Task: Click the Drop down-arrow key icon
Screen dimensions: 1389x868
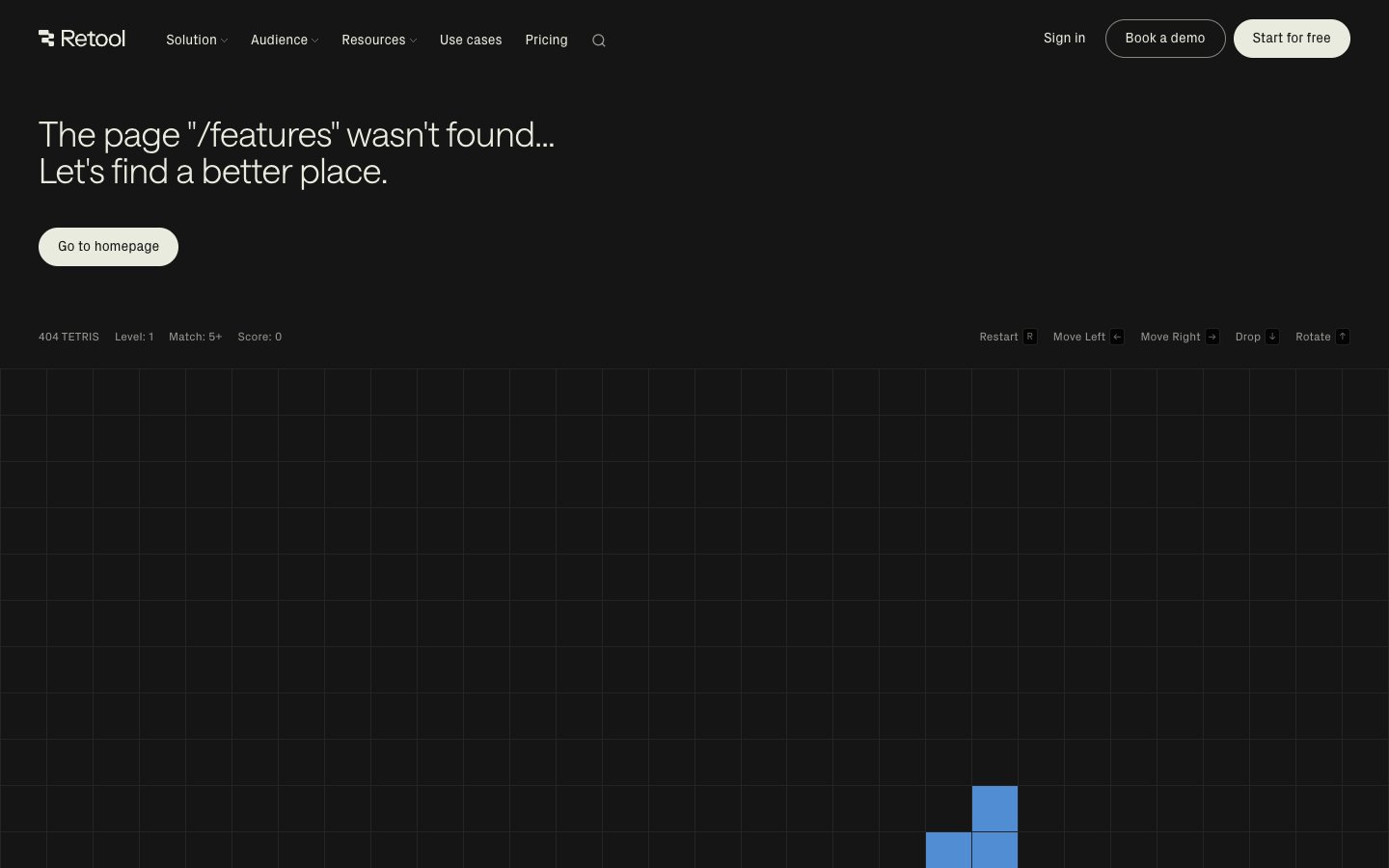Action: (1272, 337)
